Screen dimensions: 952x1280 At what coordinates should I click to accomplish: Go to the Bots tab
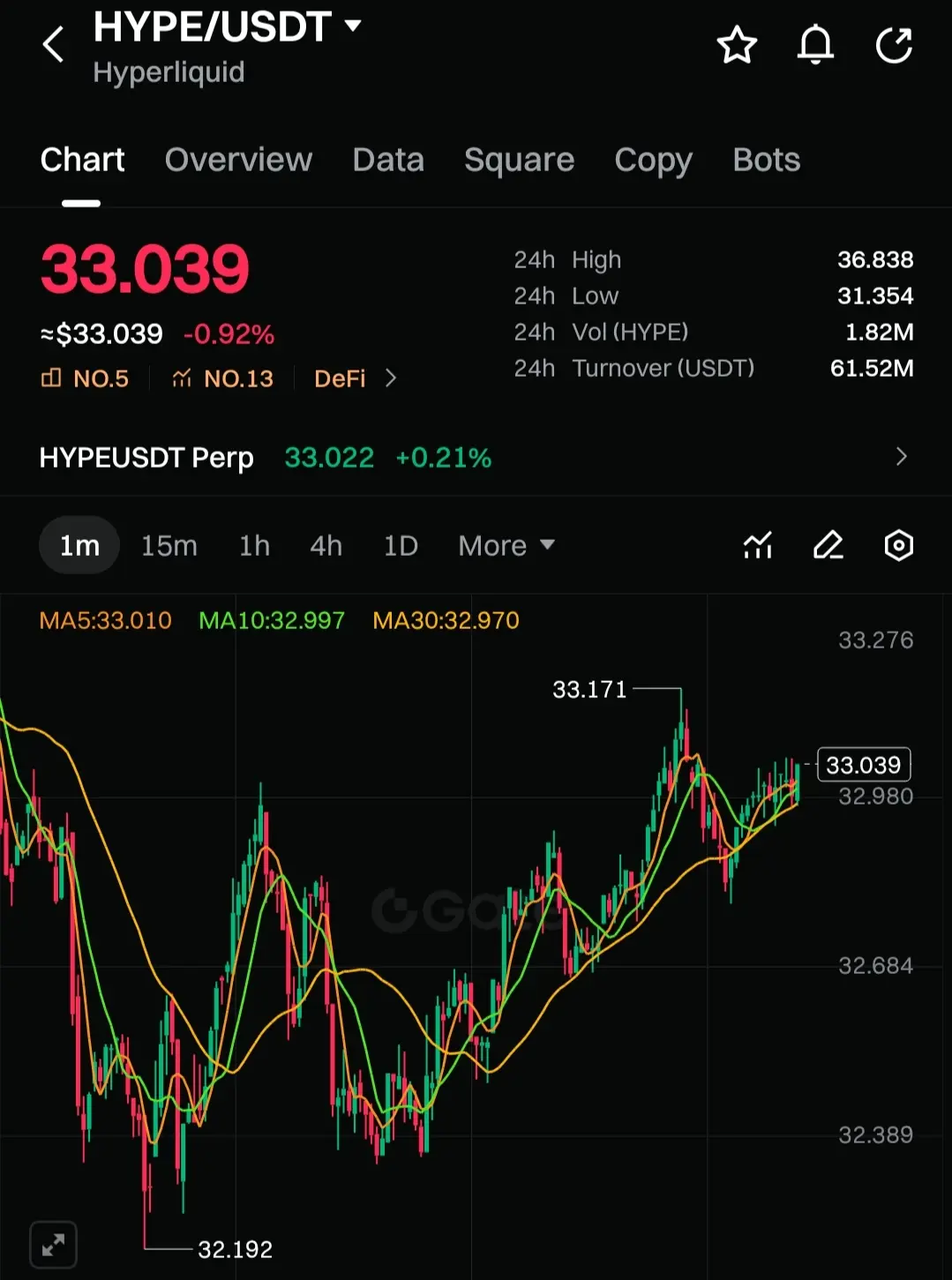(x=766, y=160)
